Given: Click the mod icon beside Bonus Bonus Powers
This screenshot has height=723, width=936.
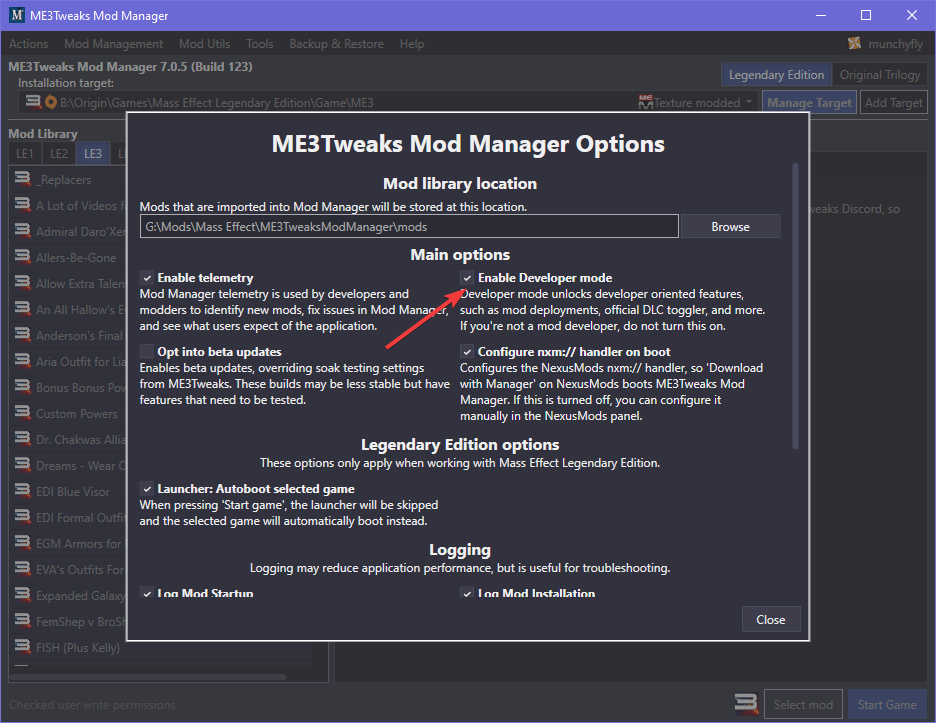Looking at the screenshot, I should [x=23, y=386].
